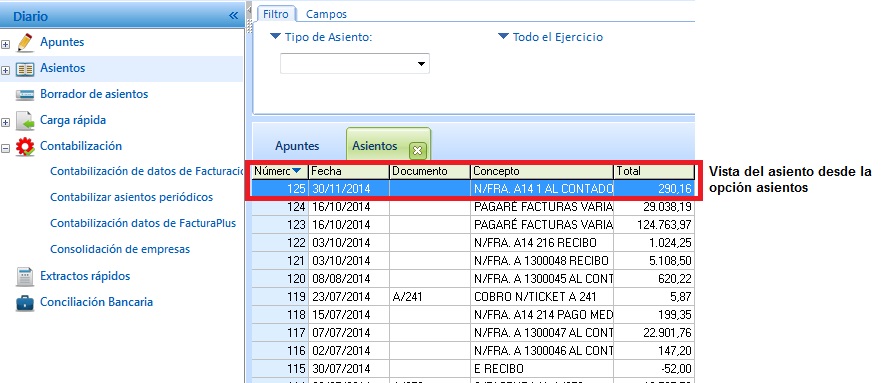Click total 29.038,19 cell
Viewport: 881px width, 383px height.
[x=654, y=207]
